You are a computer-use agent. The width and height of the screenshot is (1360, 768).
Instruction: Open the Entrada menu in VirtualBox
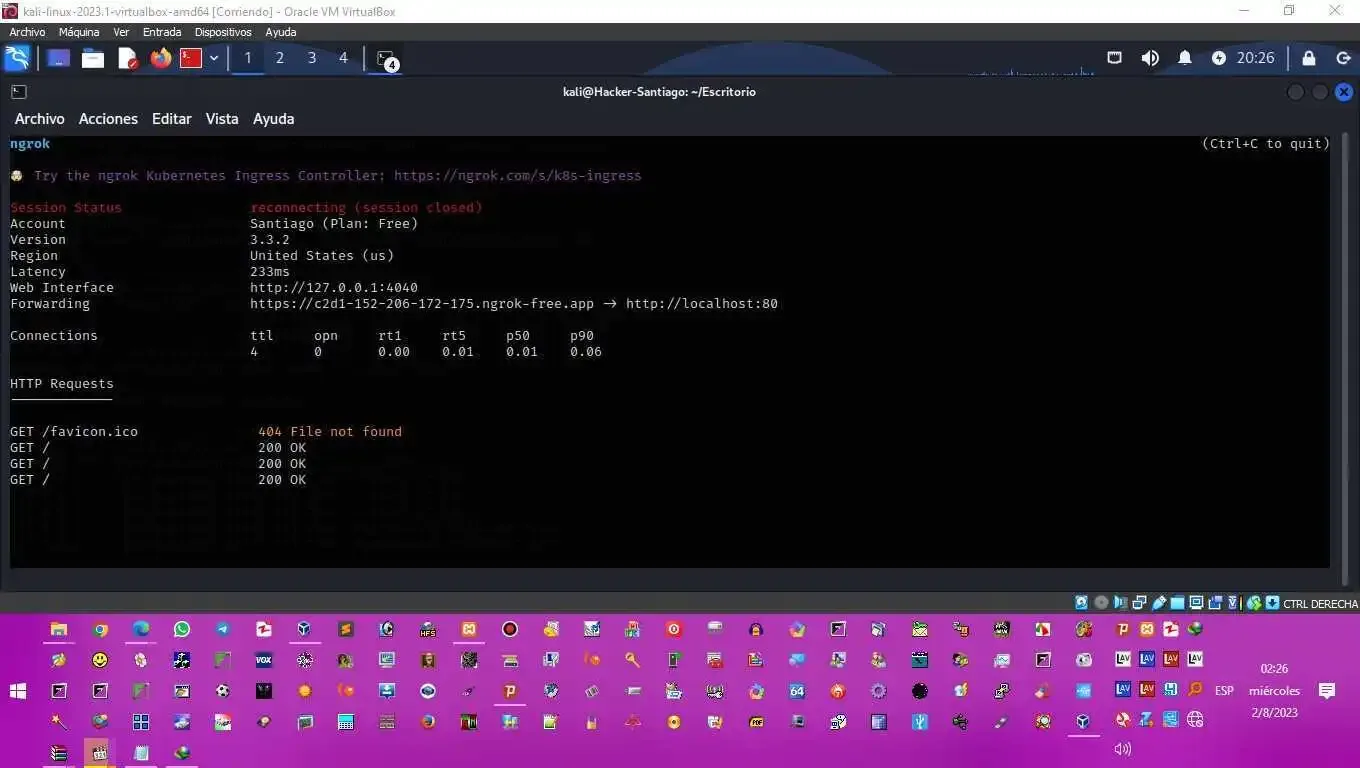(x=162, y=32)
